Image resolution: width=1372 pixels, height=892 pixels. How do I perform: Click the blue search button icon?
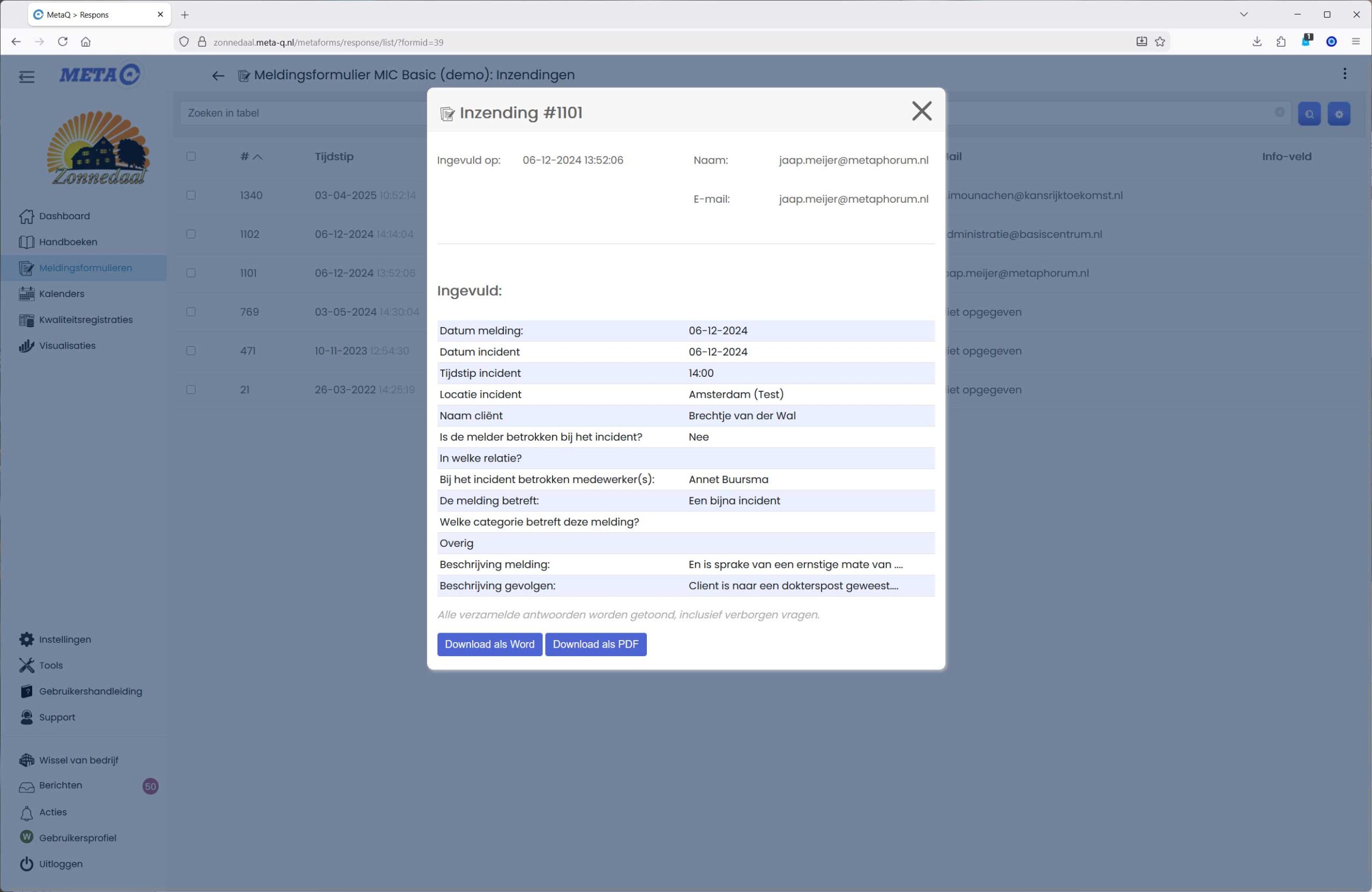coord(1309,114)
